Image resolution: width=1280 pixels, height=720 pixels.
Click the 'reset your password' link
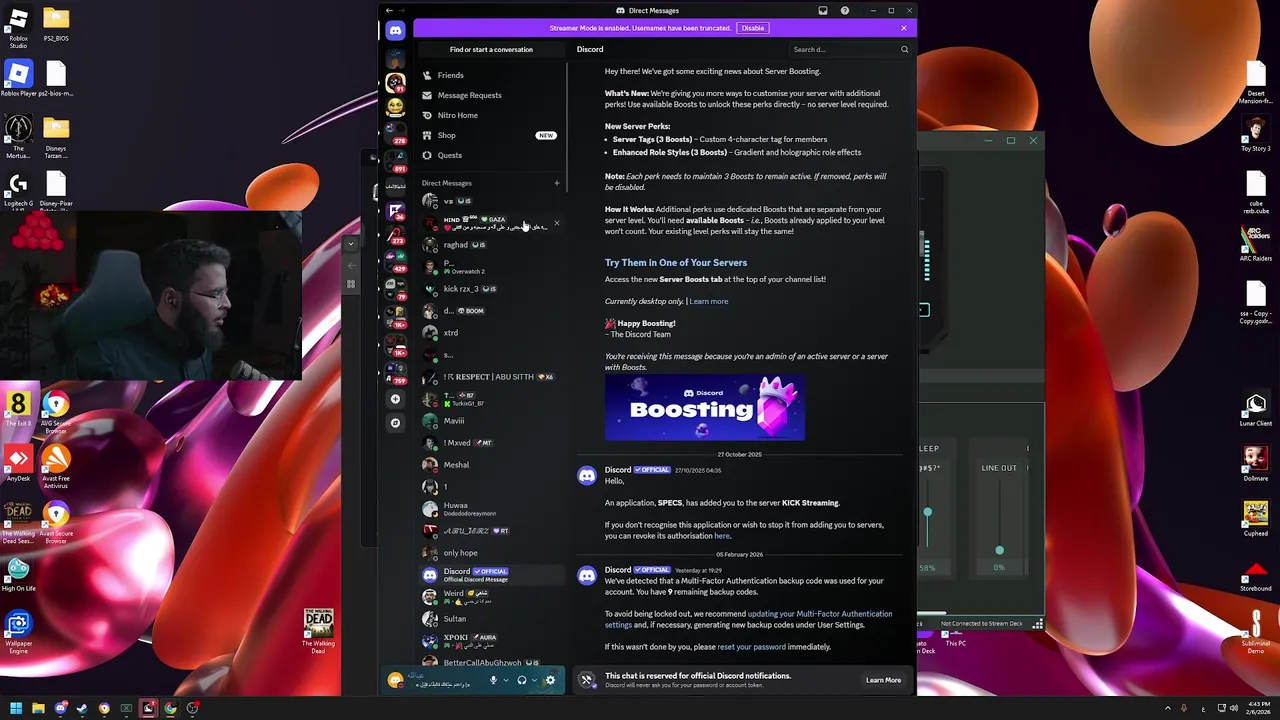tap(751, 647)
